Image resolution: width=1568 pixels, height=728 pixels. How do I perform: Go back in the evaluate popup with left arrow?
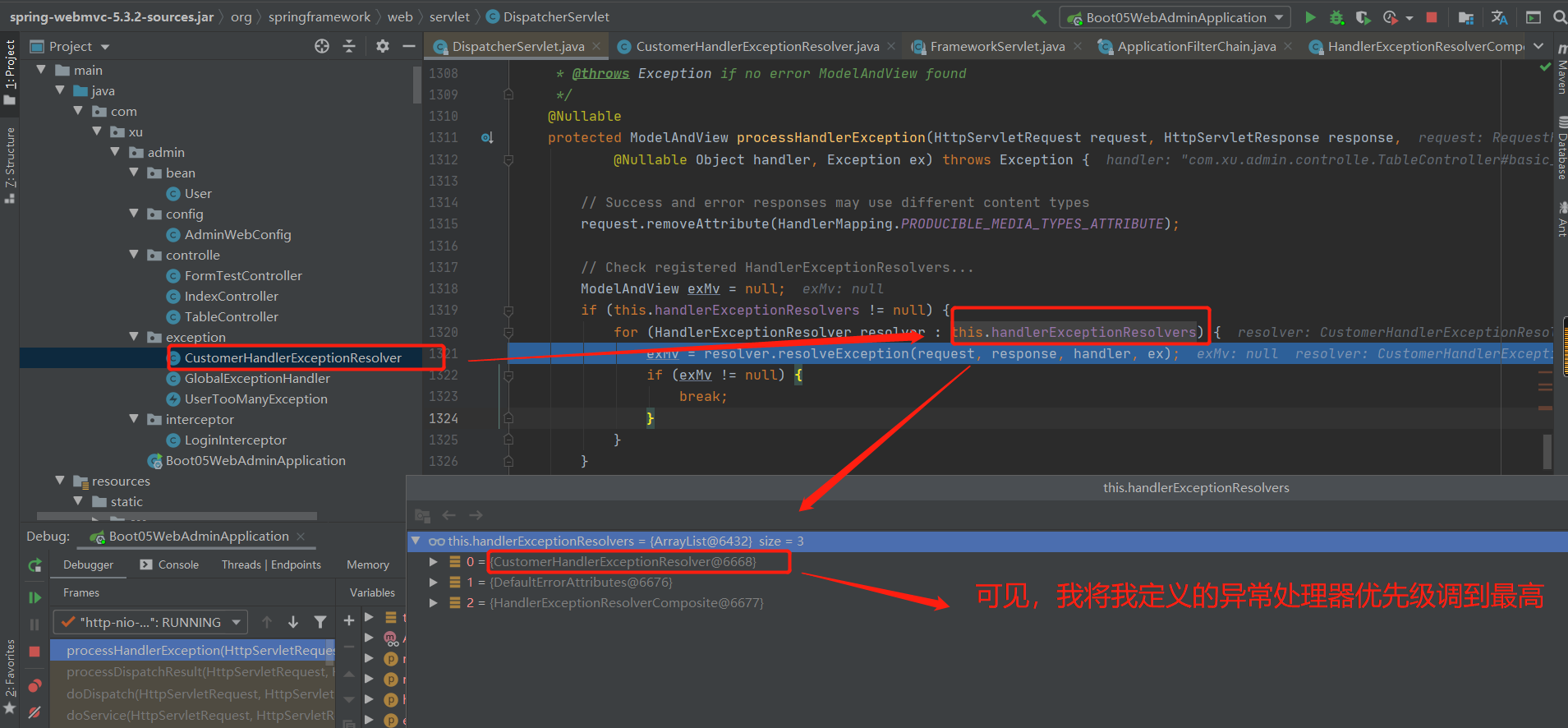(x=448, y=515)
